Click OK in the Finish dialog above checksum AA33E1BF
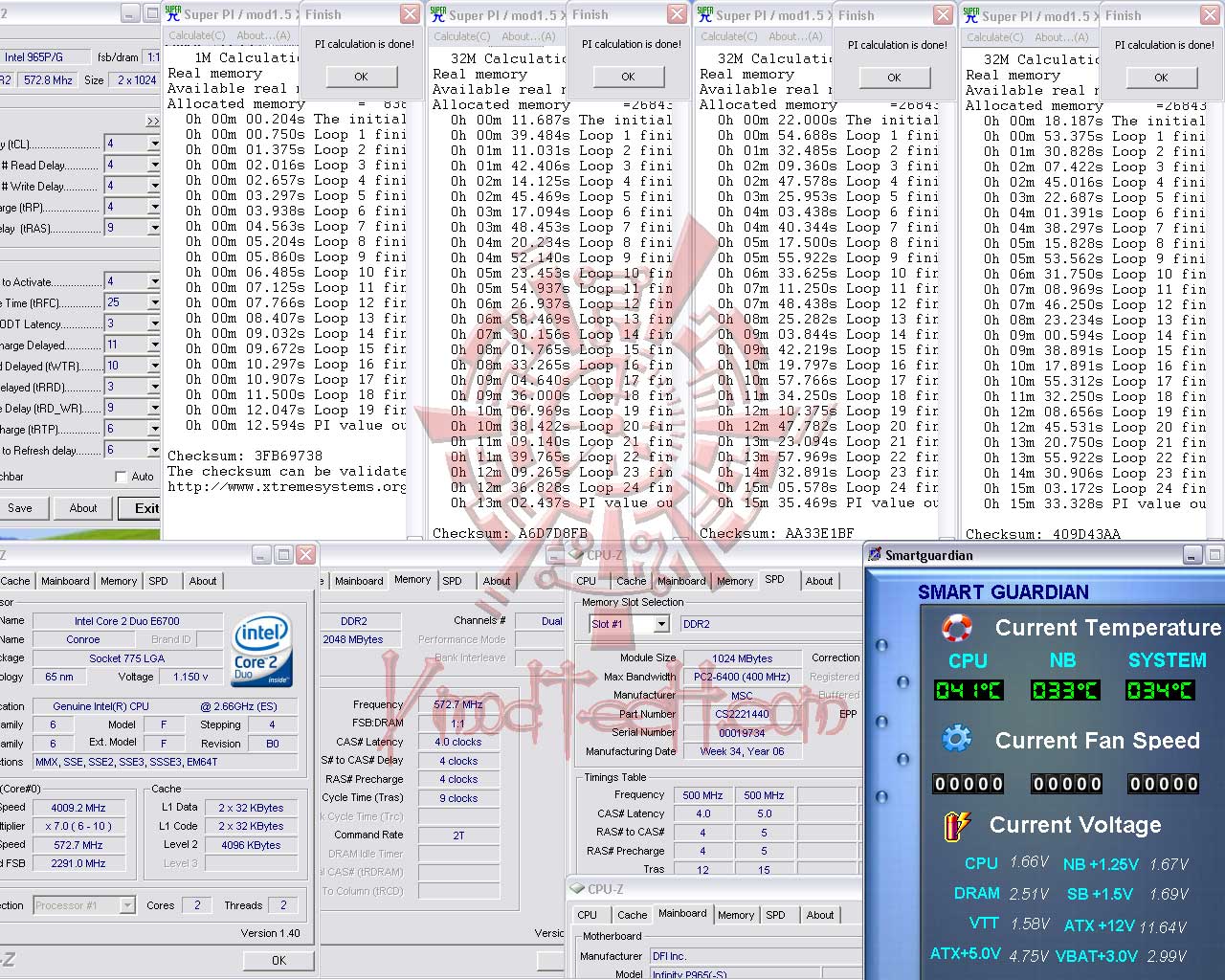The width and height of the screenshot is (1225, 980). coord(894,78)
